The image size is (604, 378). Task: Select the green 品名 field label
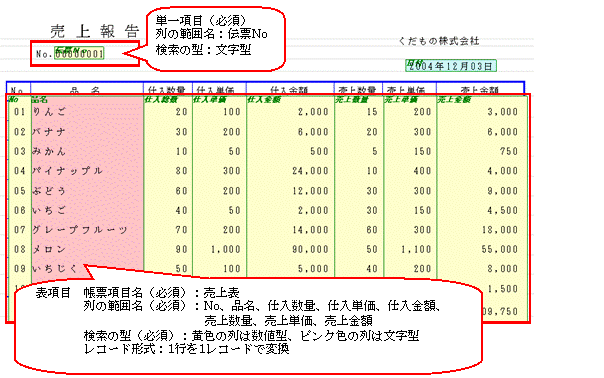39,100
